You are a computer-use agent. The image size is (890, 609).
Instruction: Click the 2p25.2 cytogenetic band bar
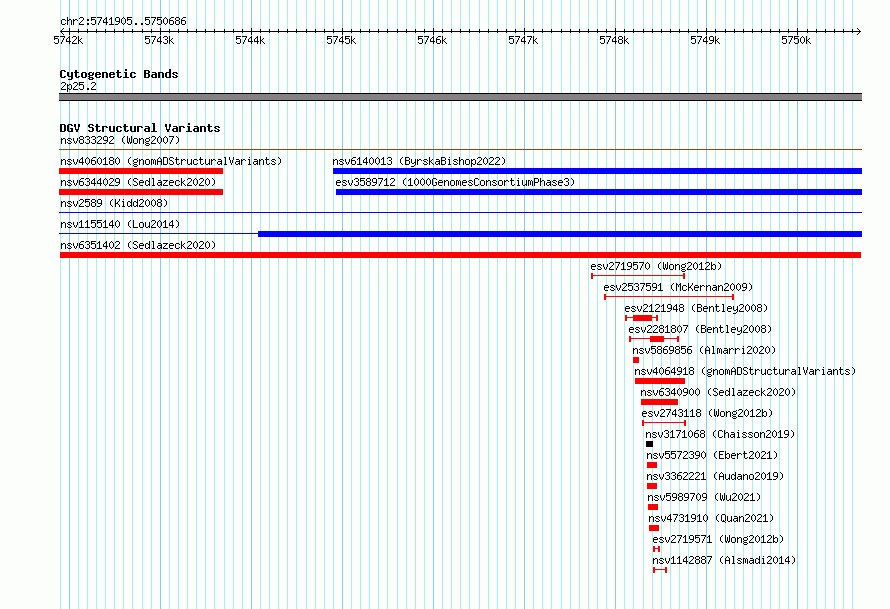coord(460,97)
